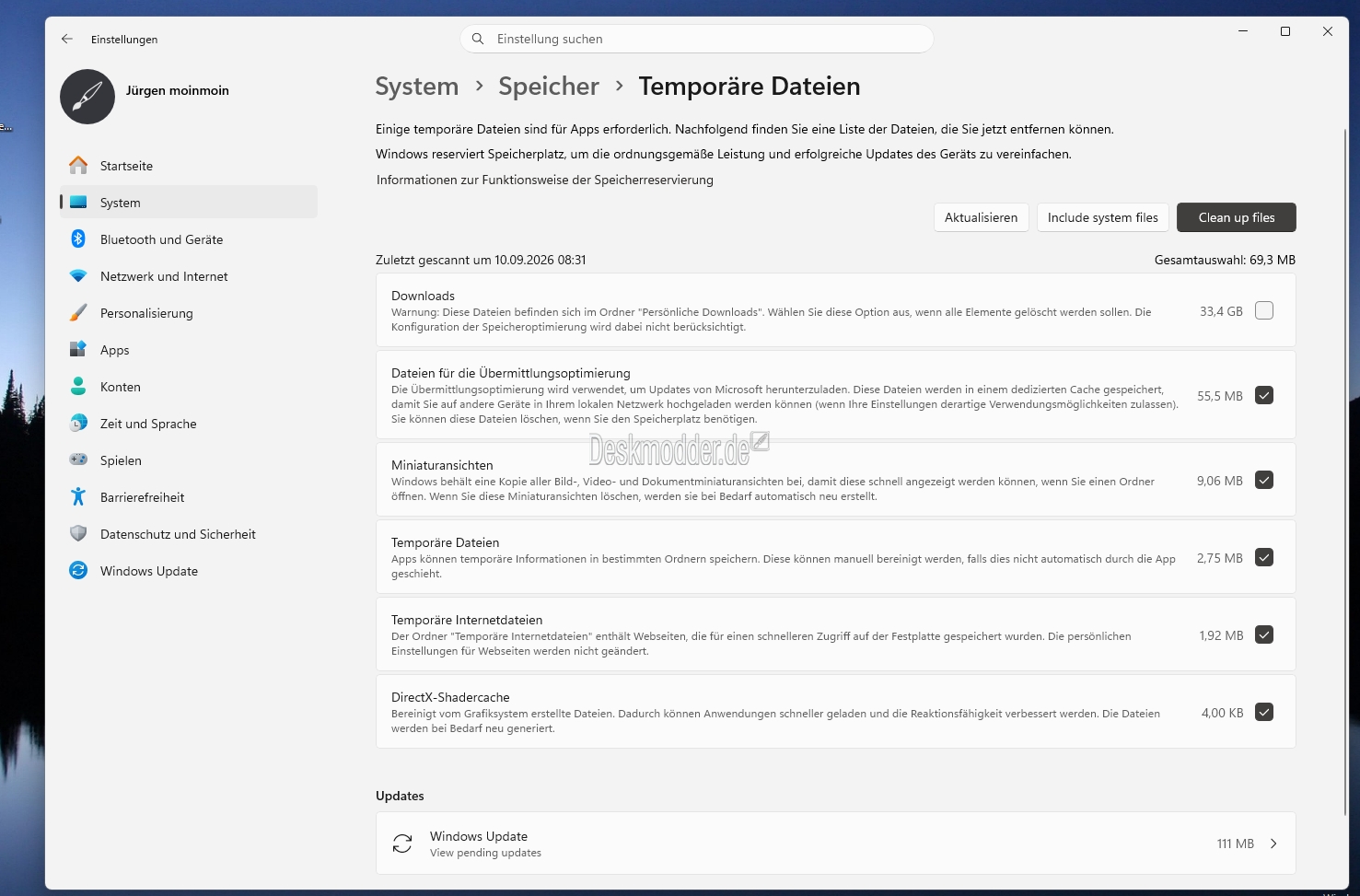This screenshot has height=896, width=1360.
Task: Click the Einstellung suchen search field
Action: tap(697, 39)
